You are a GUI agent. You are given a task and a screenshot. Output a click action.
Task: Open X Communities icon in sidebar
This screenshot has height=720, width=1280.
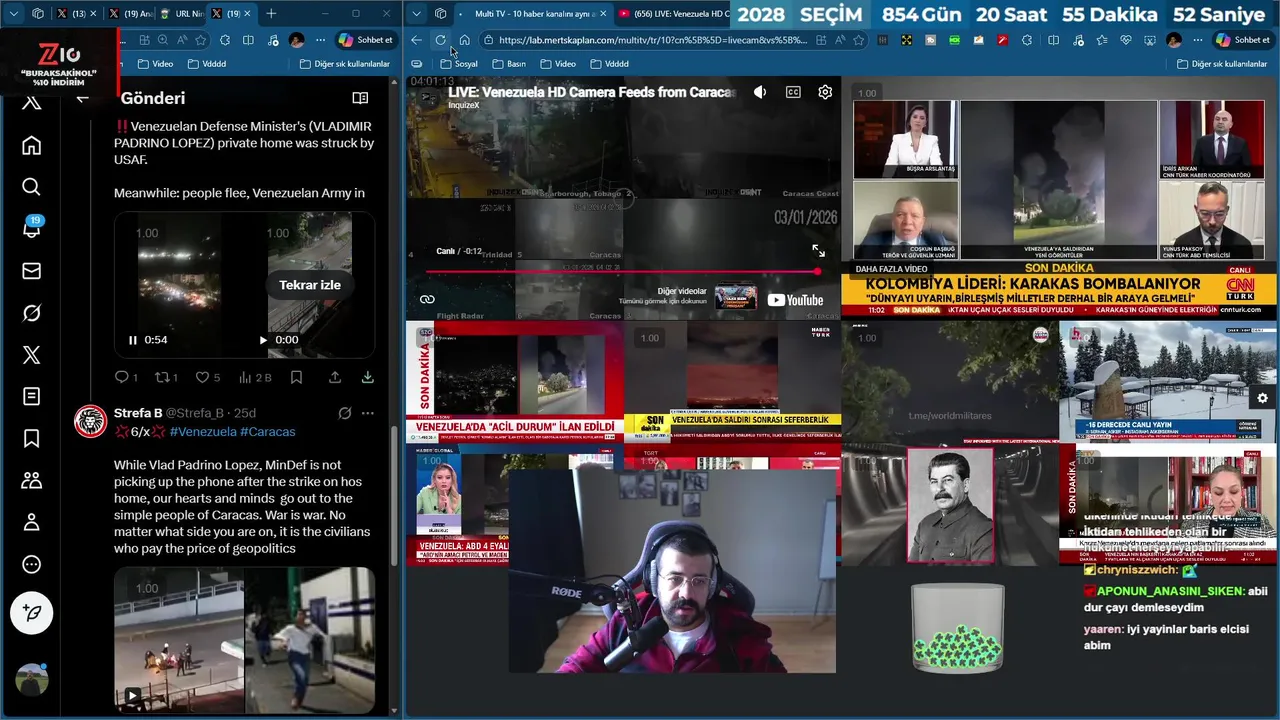(31, 481)
